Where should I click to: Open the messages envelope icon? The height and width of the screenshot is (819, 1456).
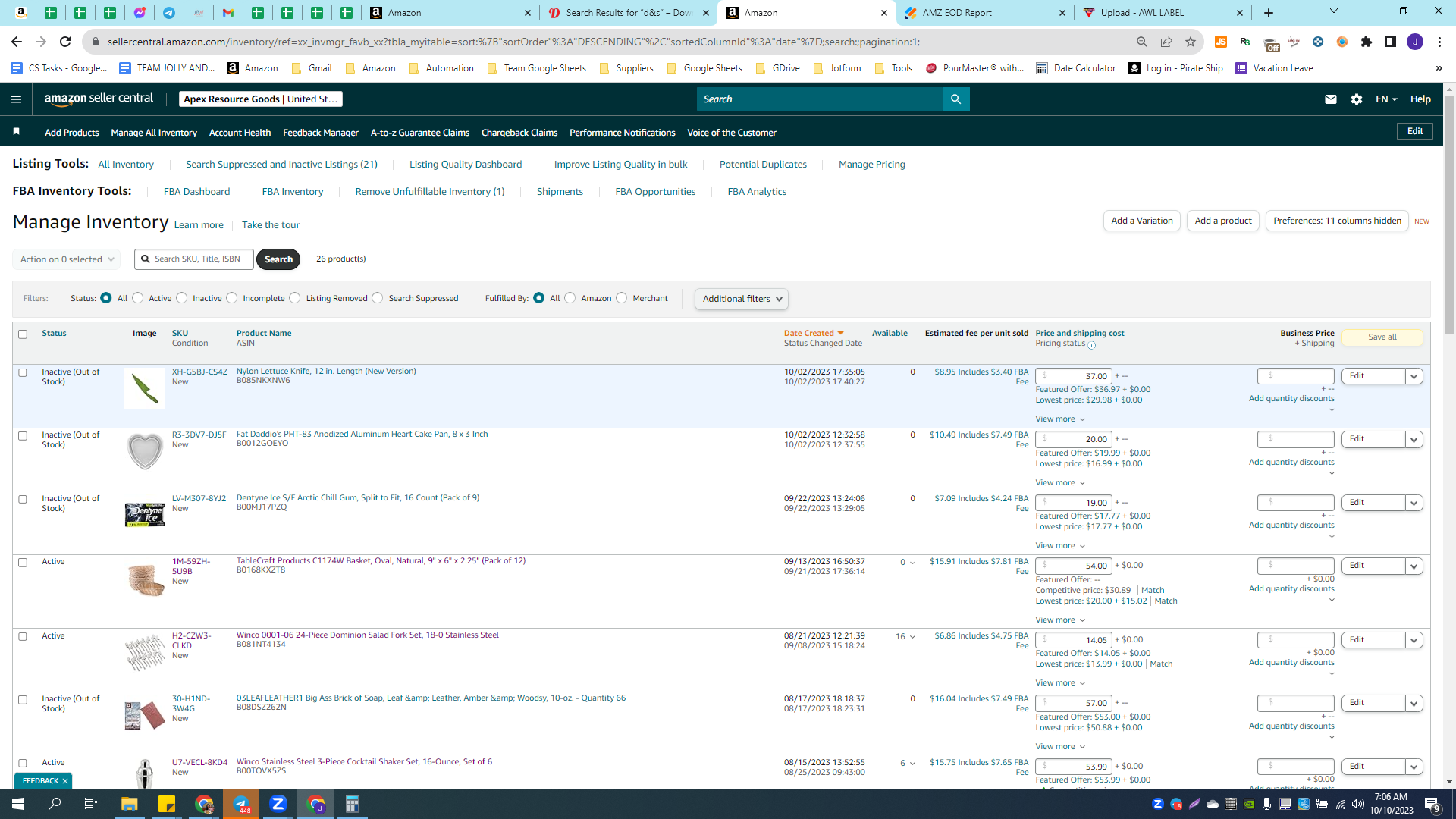point(1330,99)
